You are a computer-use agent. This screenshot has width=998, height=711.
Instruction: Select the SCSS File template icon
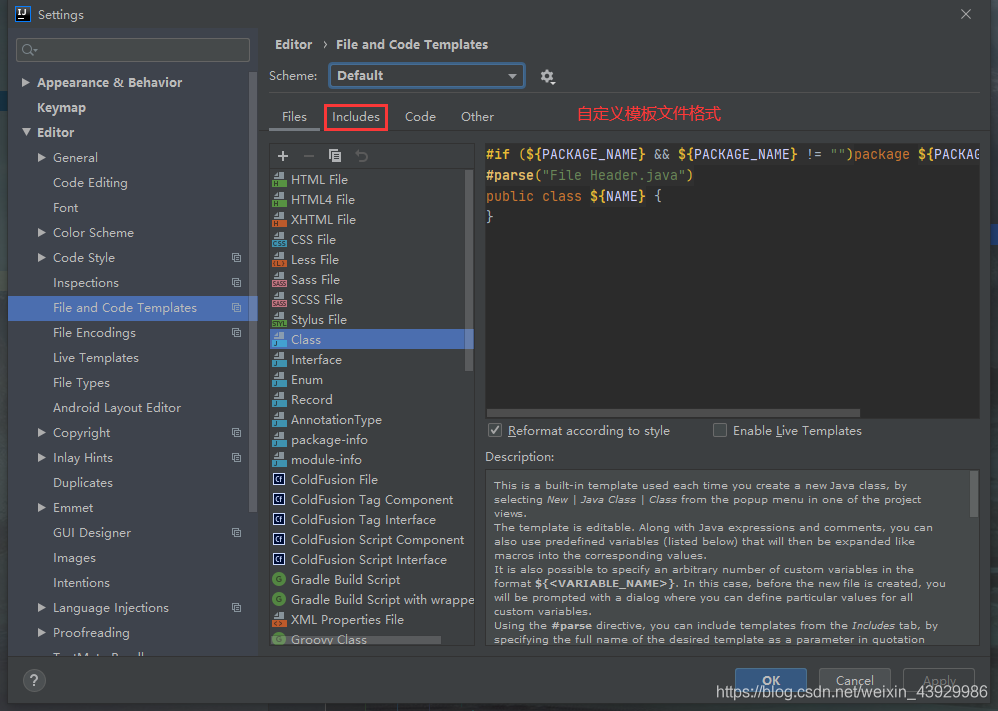(x=279, y=300)
